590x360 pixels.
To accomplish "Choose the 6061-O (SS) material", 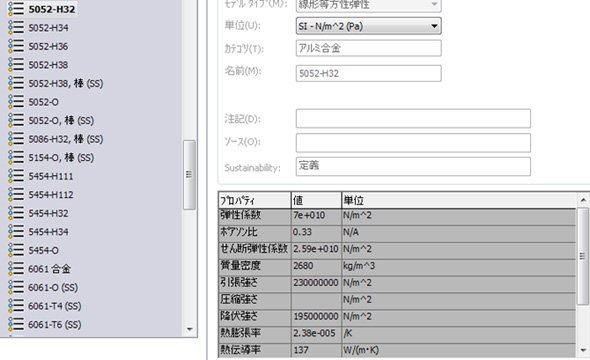I will click(53, 287).
